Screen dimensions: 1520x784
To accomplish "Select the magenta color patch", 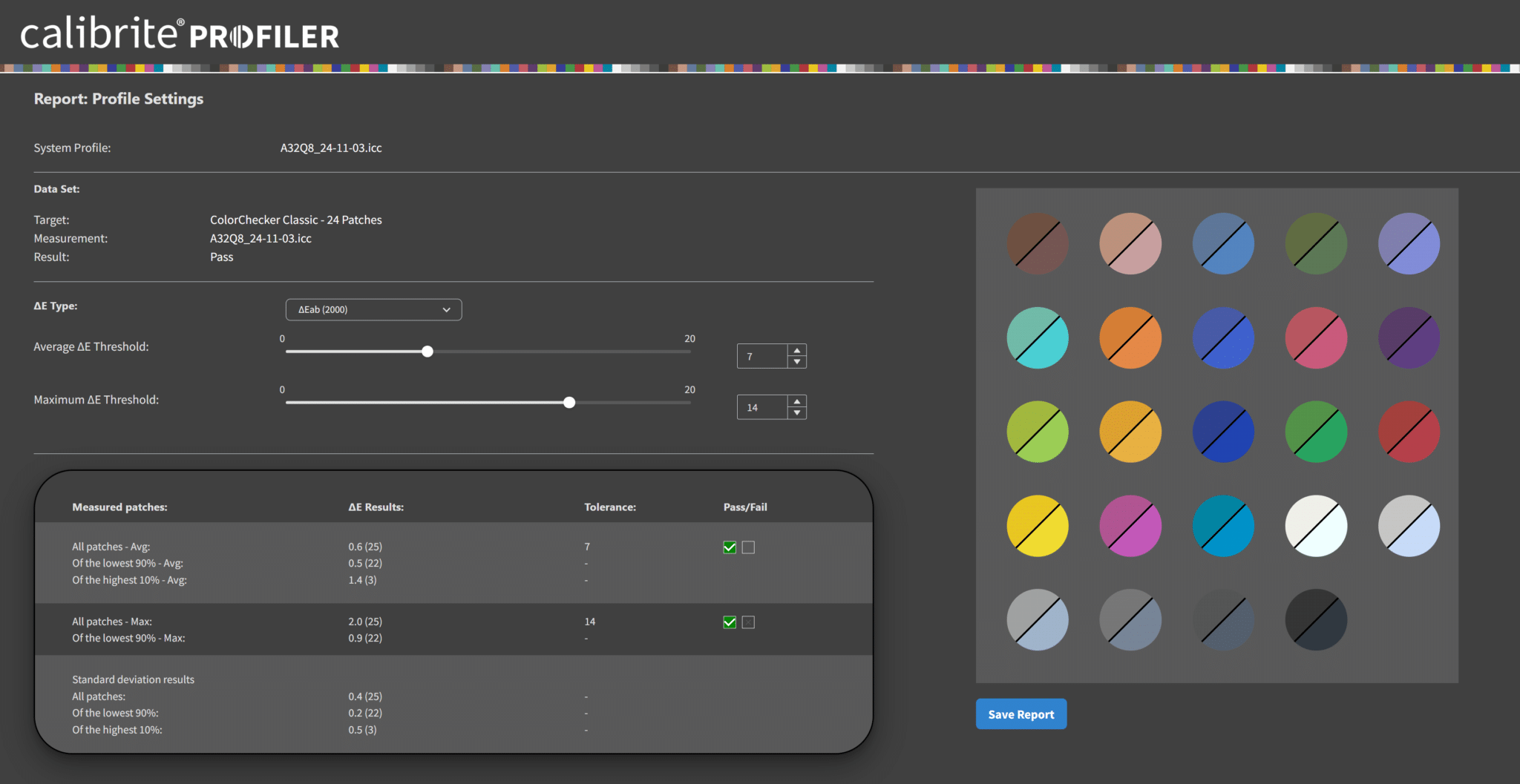I will [1130, 526].
